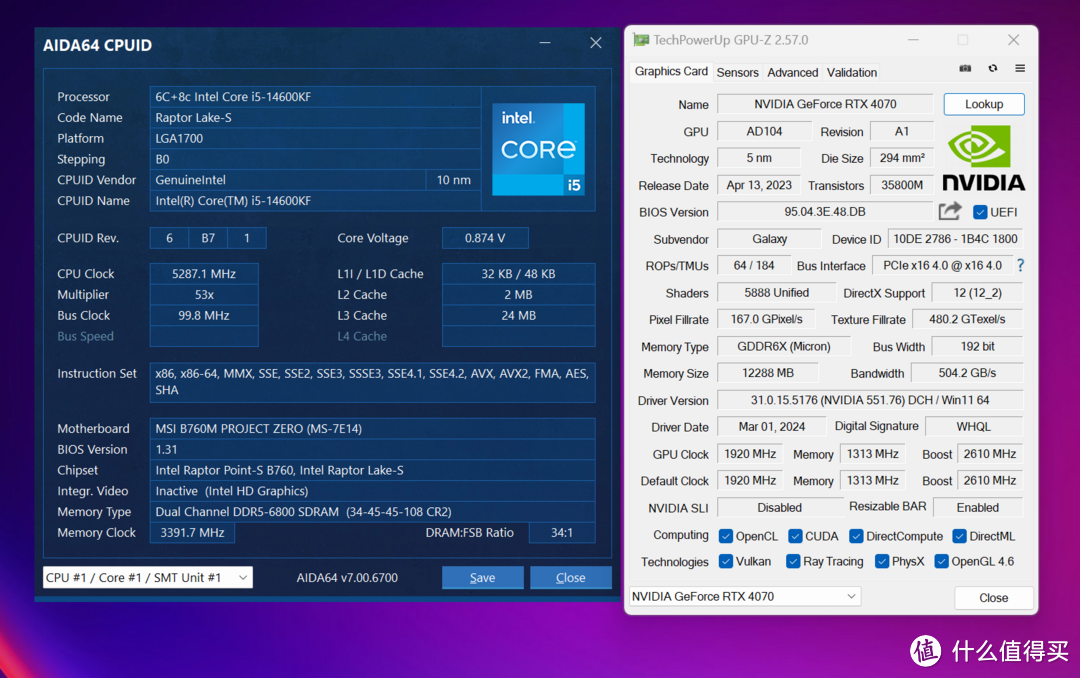This screenshot has width=1080, height=678.
Task: Click the Shaders value 5888 Unified
Action: (776, 292)
